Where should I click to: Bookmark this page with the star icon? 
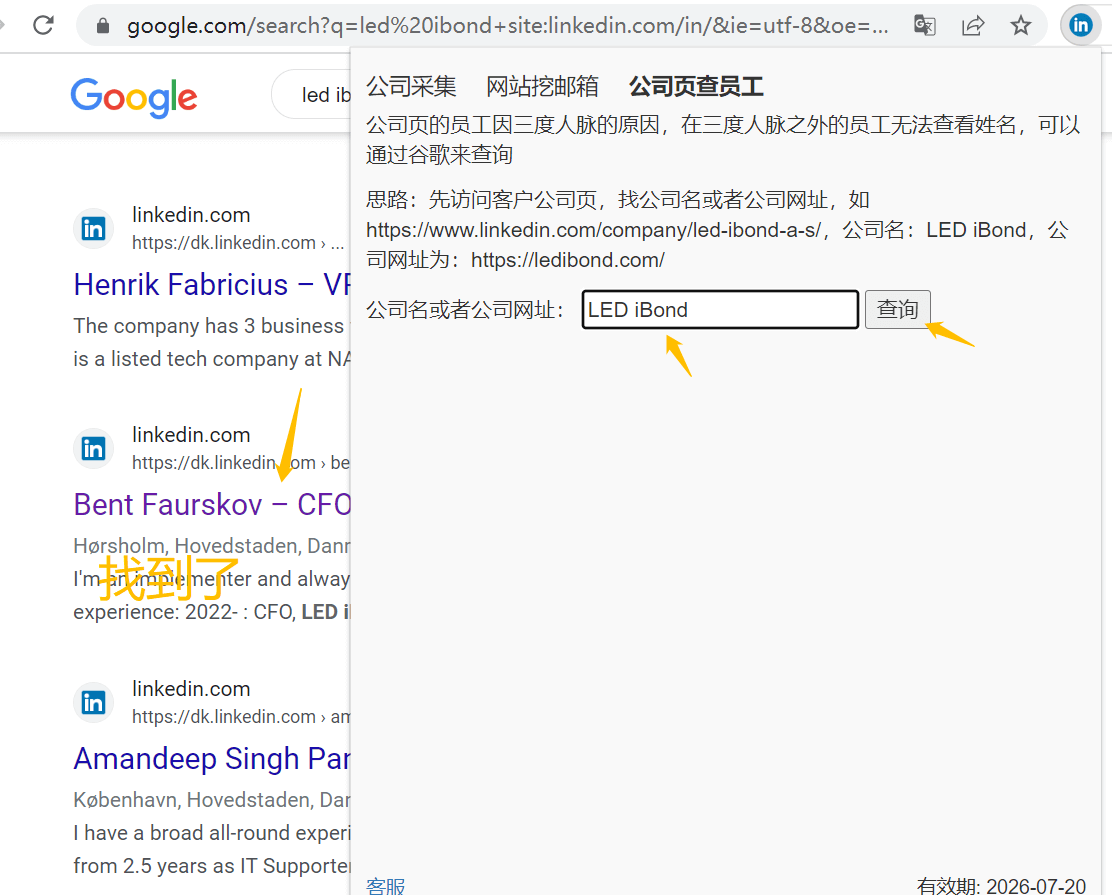(1021, 26)
